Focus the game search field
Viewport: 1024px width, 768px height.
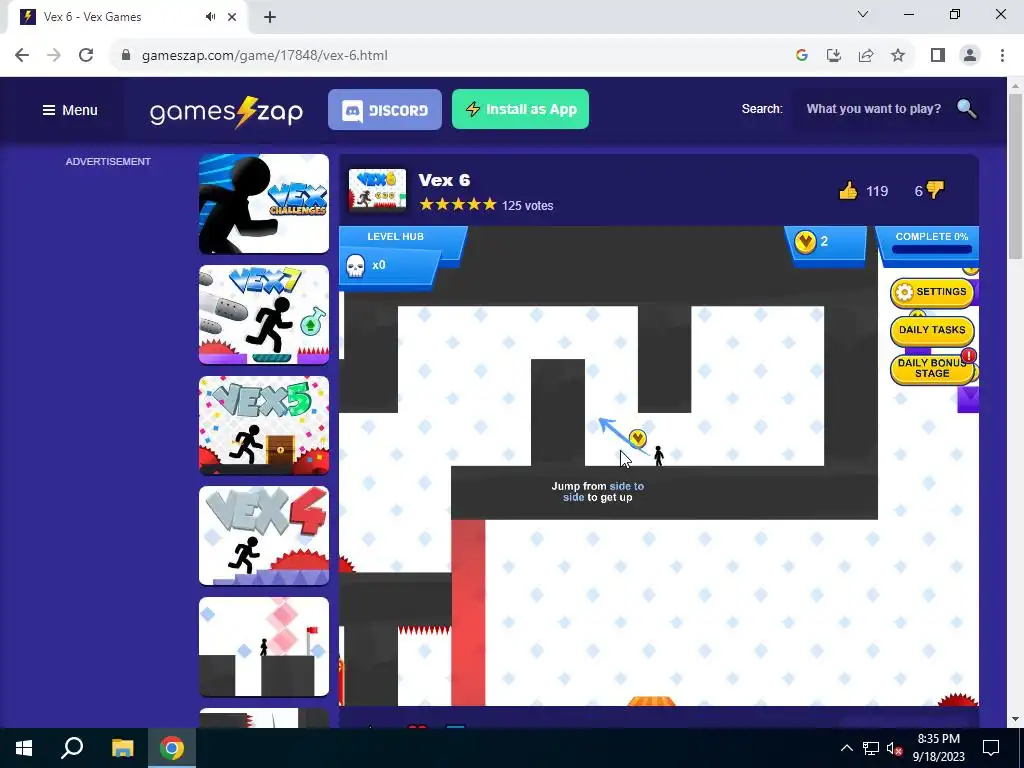coord(874,109)
